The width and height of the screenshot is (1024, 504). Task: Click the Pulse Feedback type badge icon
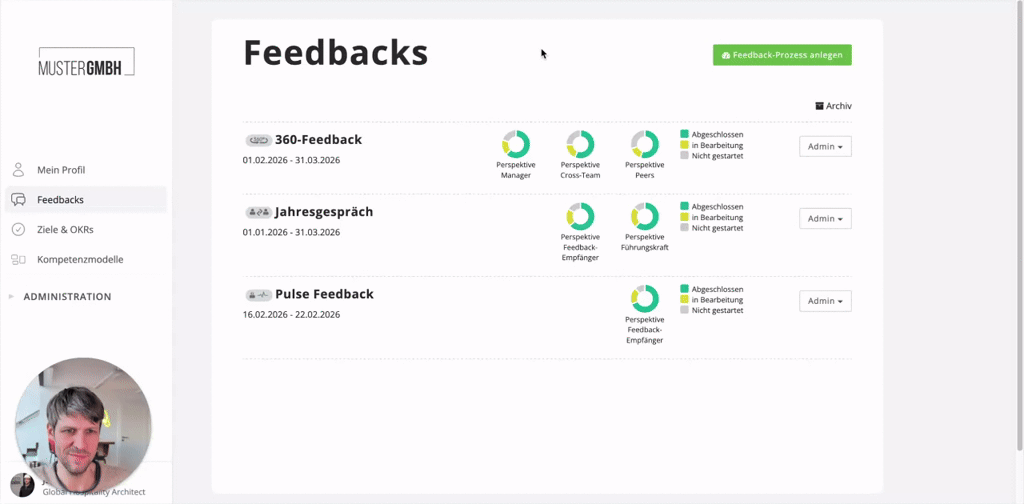pyautogui.click(x=259, y=294)
